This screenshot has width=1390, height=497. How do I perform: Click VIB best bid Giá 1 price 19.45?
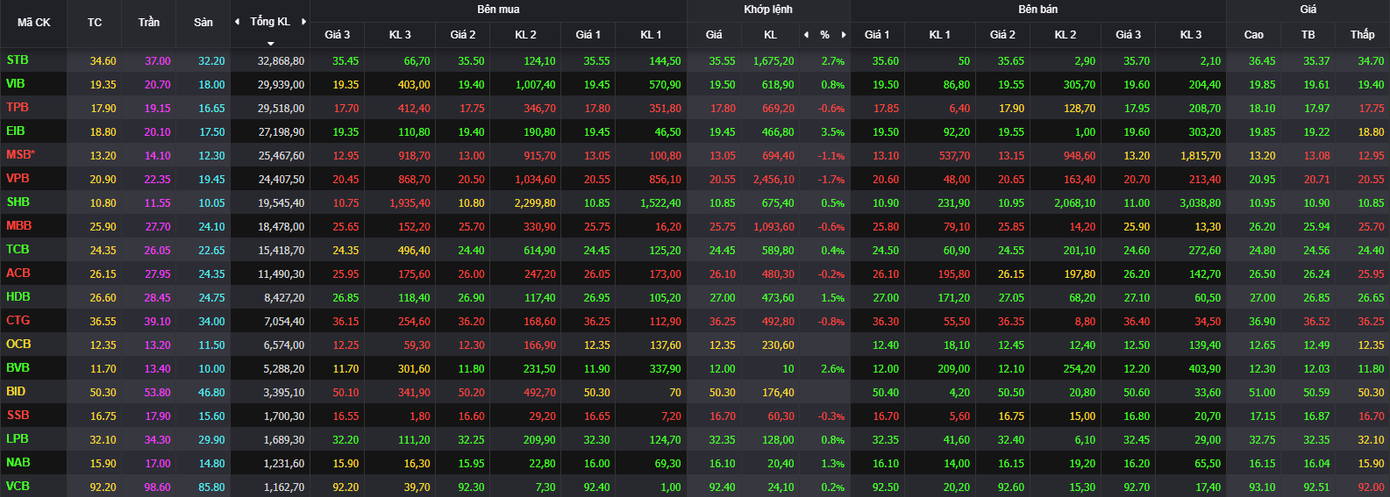pos(596,85)
